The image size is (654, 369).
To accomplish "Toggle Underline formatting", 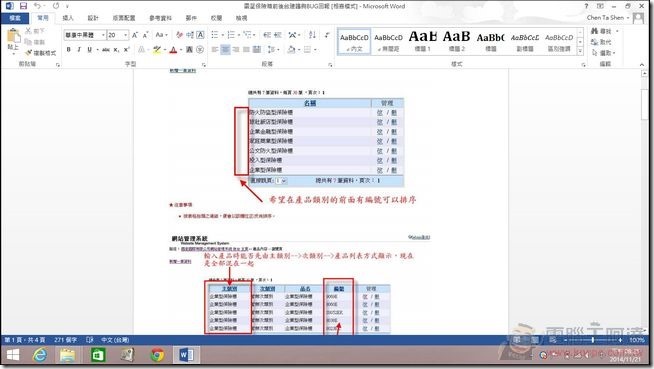I will [x=89, y=50].
